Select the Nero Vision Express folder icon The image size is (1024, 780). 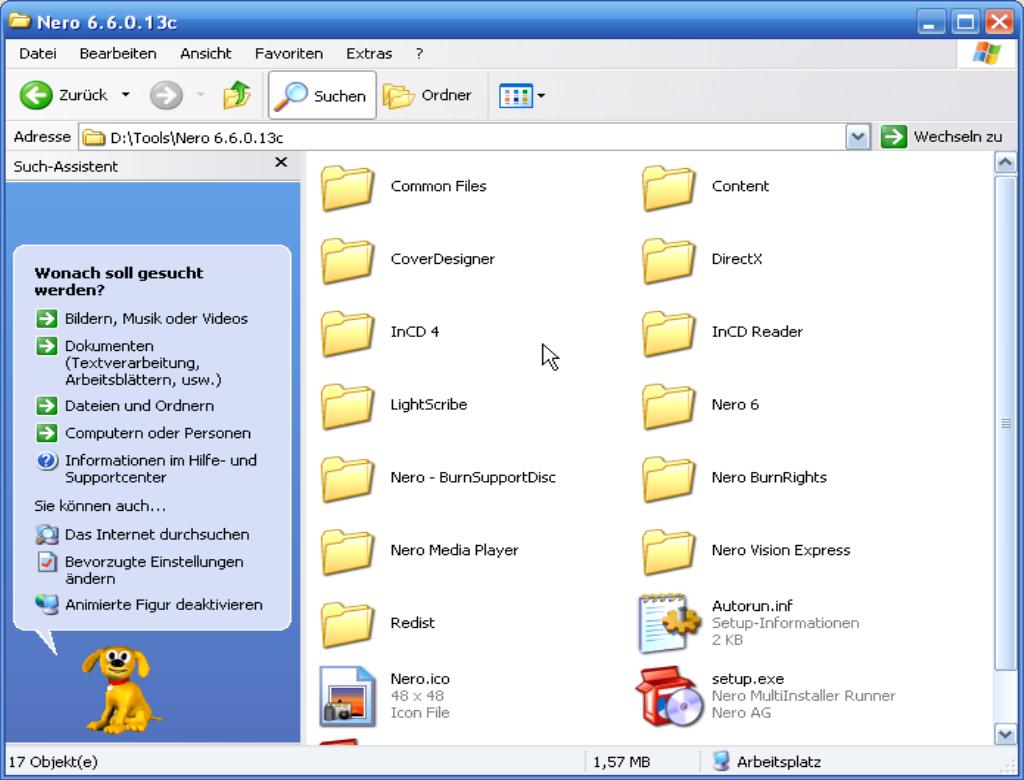(x=668, y=552)
